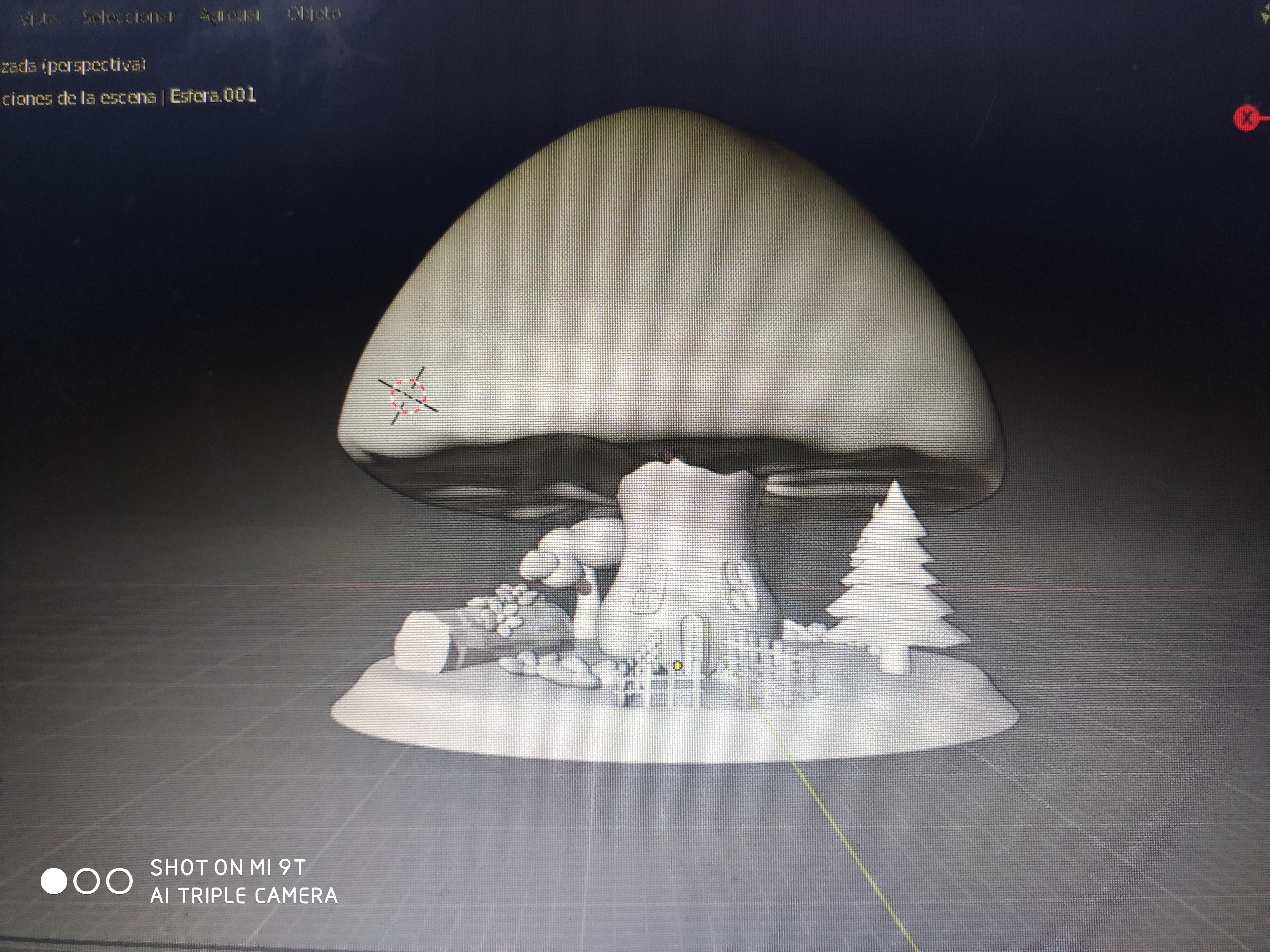Click the Esfera.001 object name overlay

(x=213, y=96)
